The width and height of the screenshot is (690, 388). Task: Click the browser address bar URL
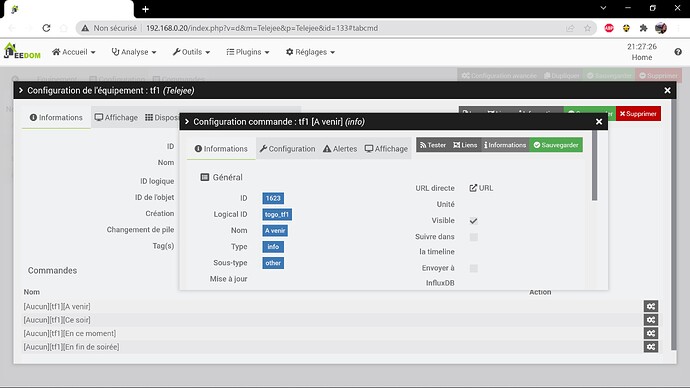pos(262,28)
